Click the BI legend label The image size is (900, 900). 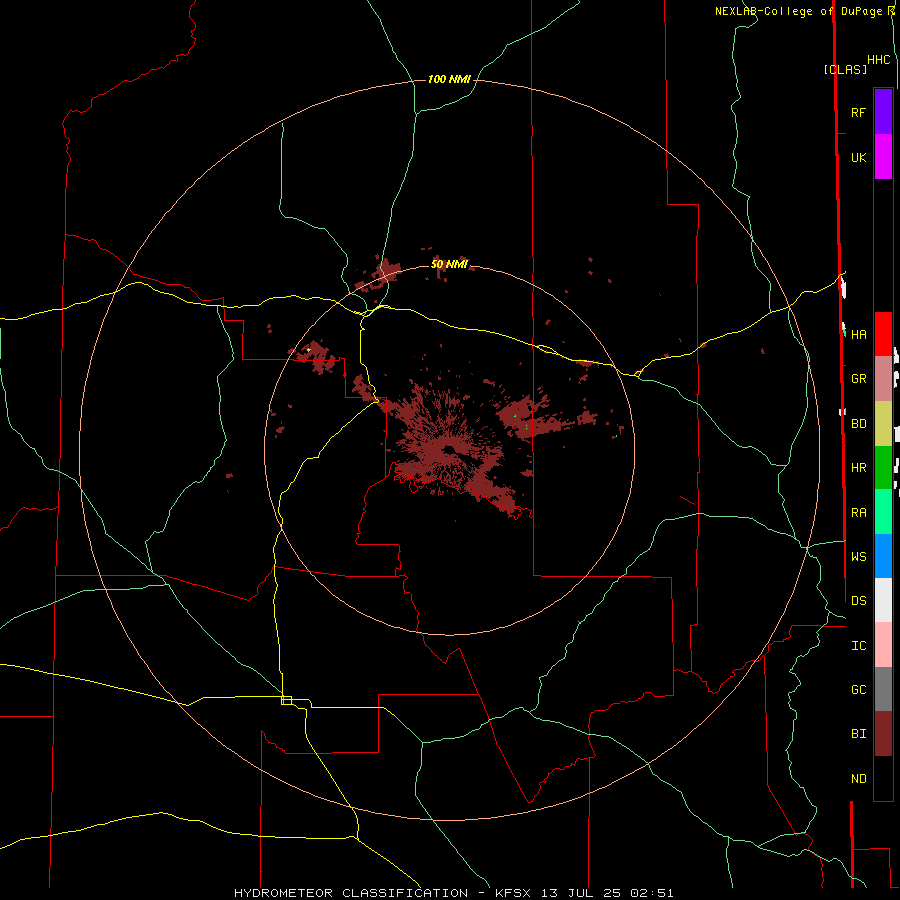[x=858, y=734]
